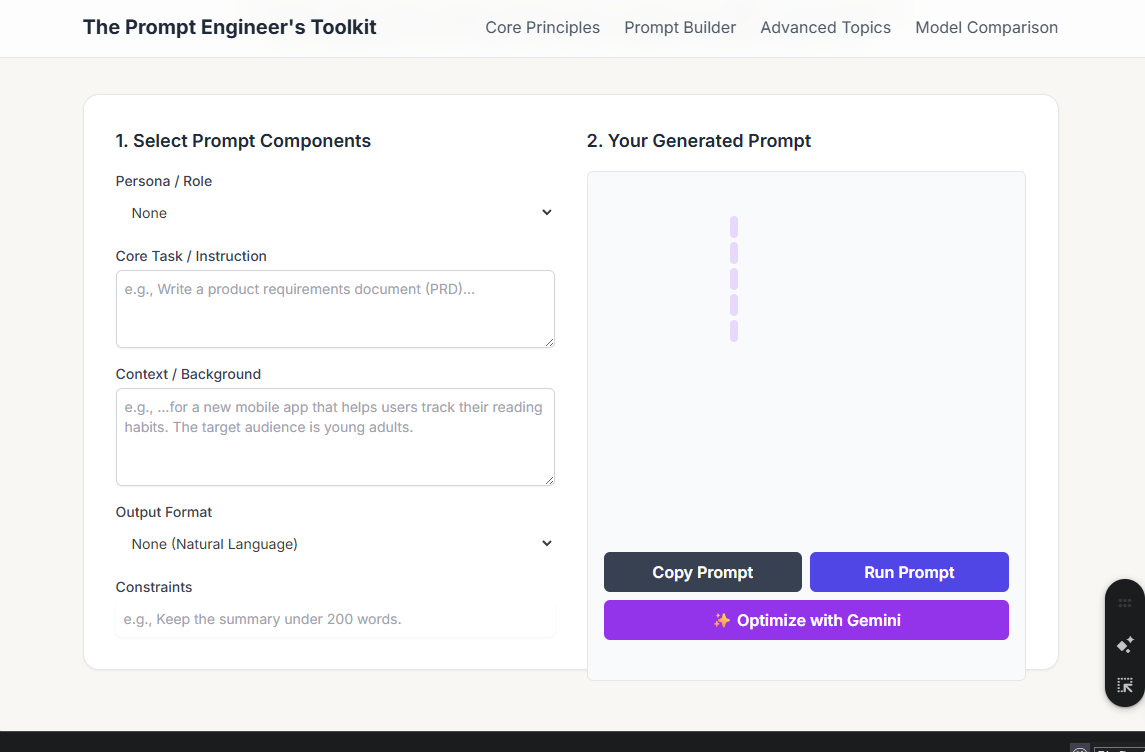Image resolution: width=1145 pixels, height=752 pixels.
Task: Navigate to Advanced Topics
Action: click(825, 28)
